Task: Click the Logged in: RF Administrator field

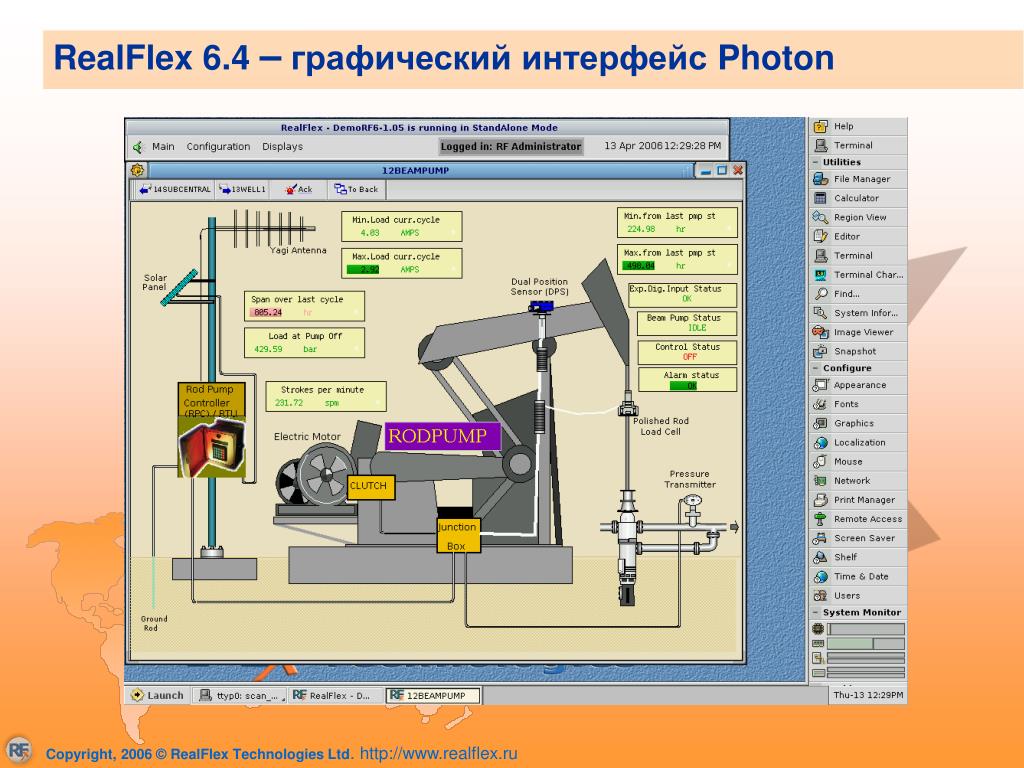Action: [511, 147]
